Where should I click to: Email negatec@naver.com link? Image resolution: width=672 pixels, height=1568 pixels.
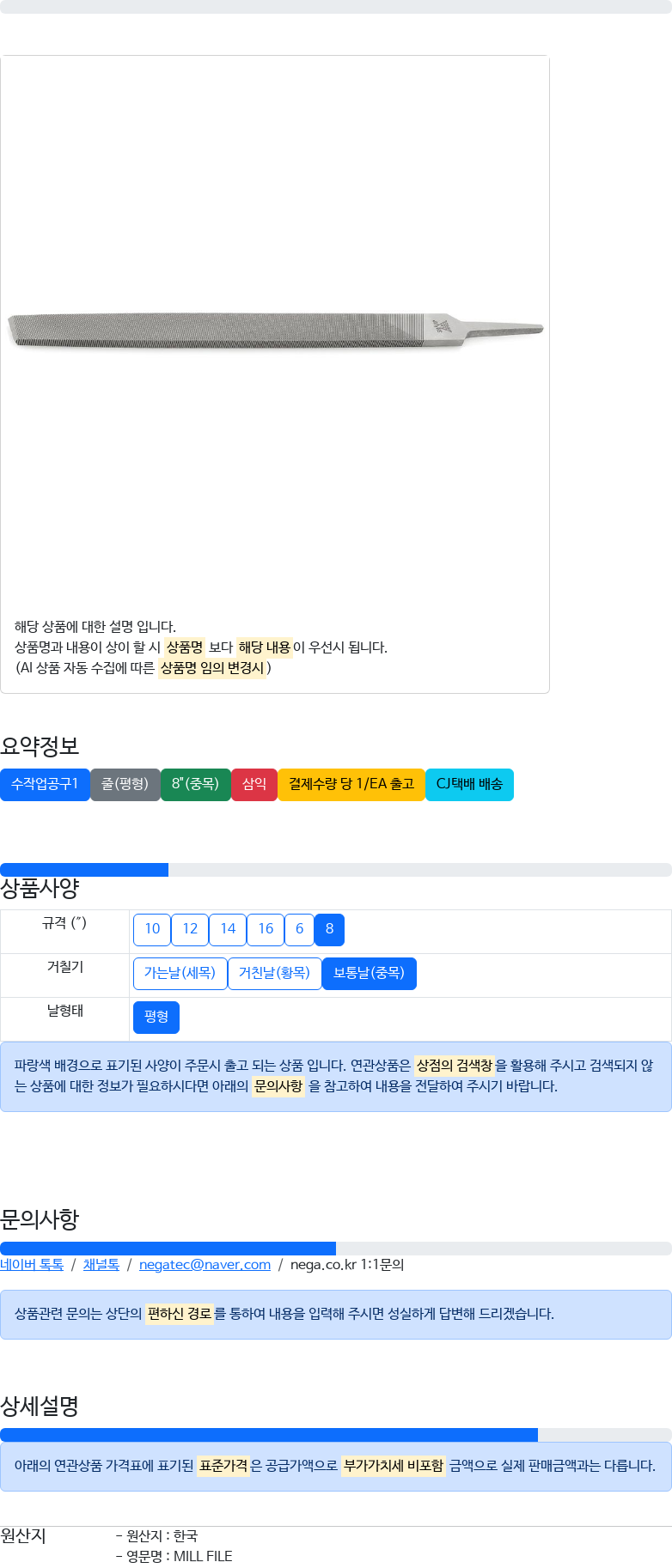pos(205,1264)
